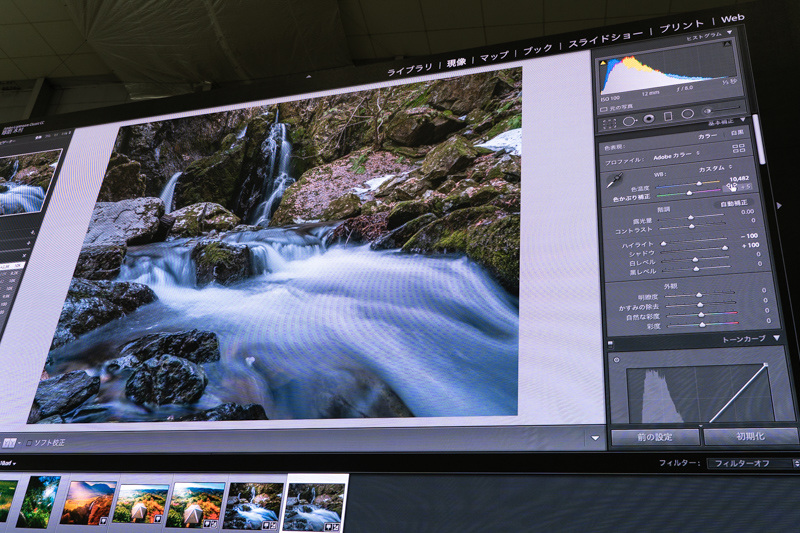Switch to the マップ module
This screenshot has height=533, width=800.
click(494, 56)
